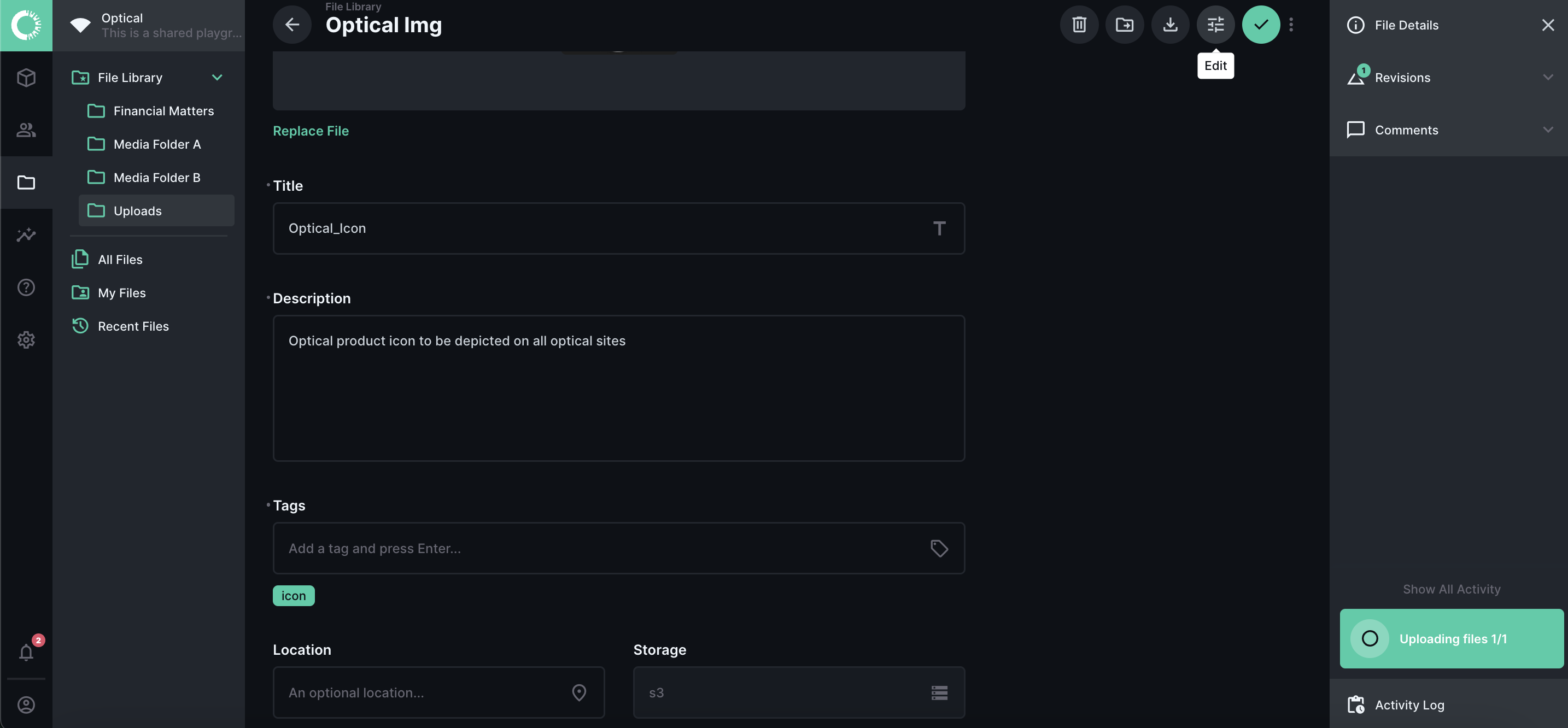Click the Edit sliders icon
Viewport: 1568px width, 728px height.
click(1215, 25)
